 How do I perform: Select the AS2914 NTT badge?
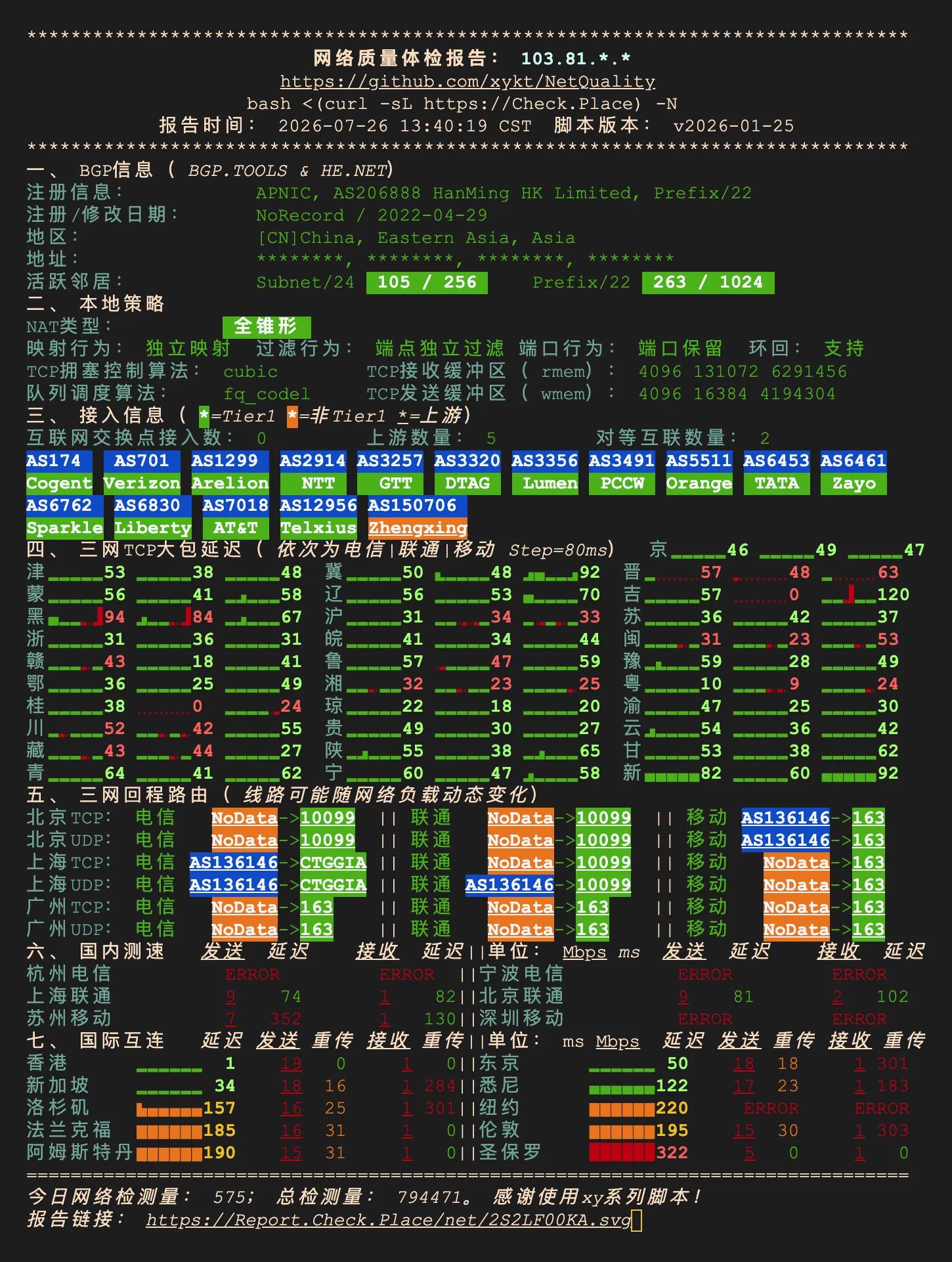(x=313, y=472)
